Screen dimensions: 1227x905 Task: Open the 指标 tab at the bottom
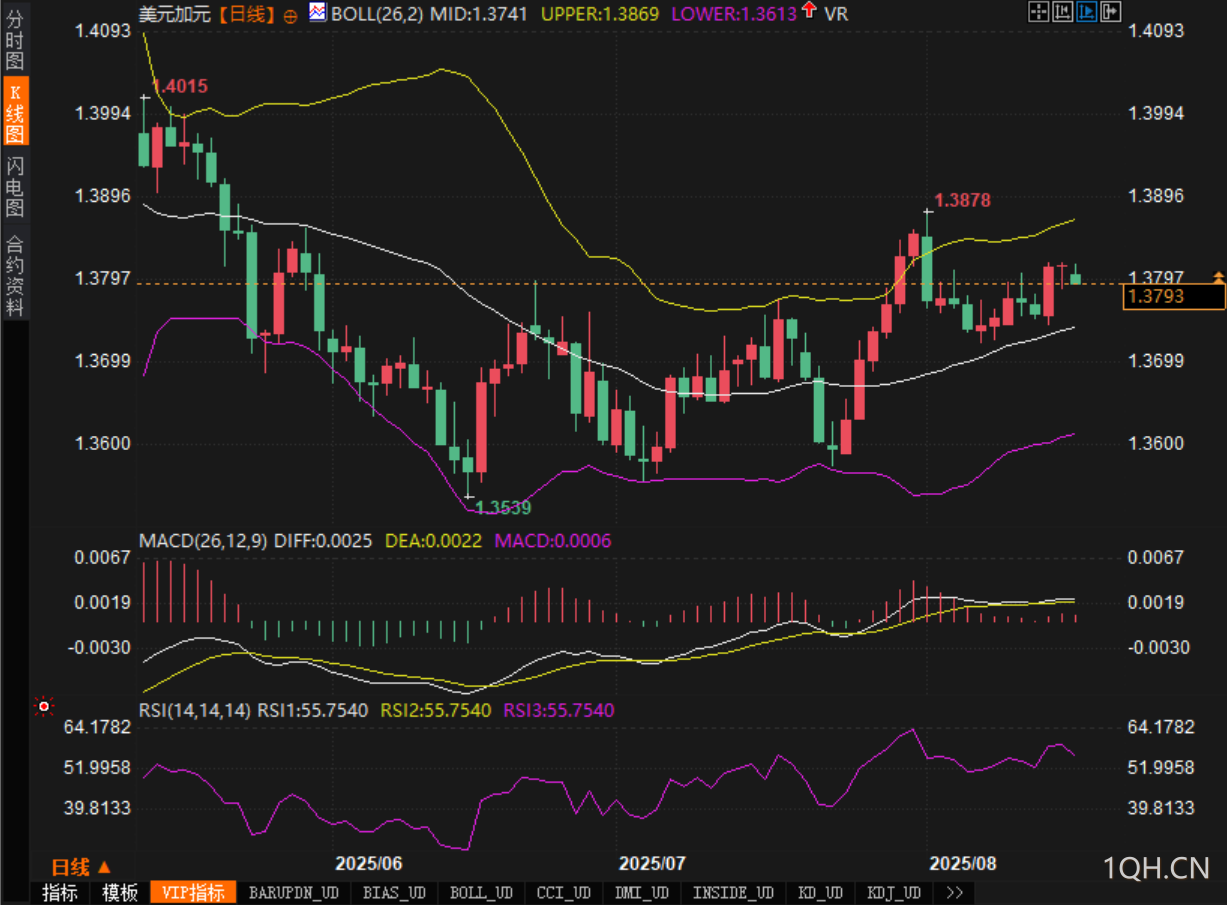(x=60, y=893)
